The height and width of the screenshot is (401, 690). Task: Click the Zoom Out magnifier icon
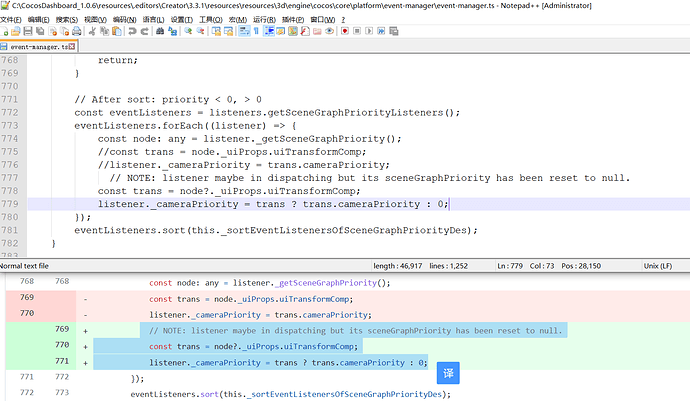click(200, 31)
